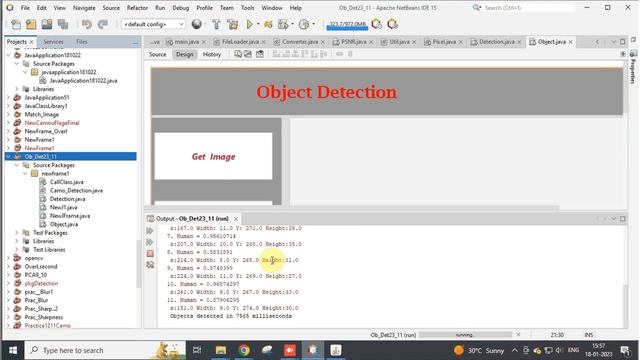This screenshot has height=360, width=640.
Task: Expand the Match_Image project node
Action: (8, 114)
